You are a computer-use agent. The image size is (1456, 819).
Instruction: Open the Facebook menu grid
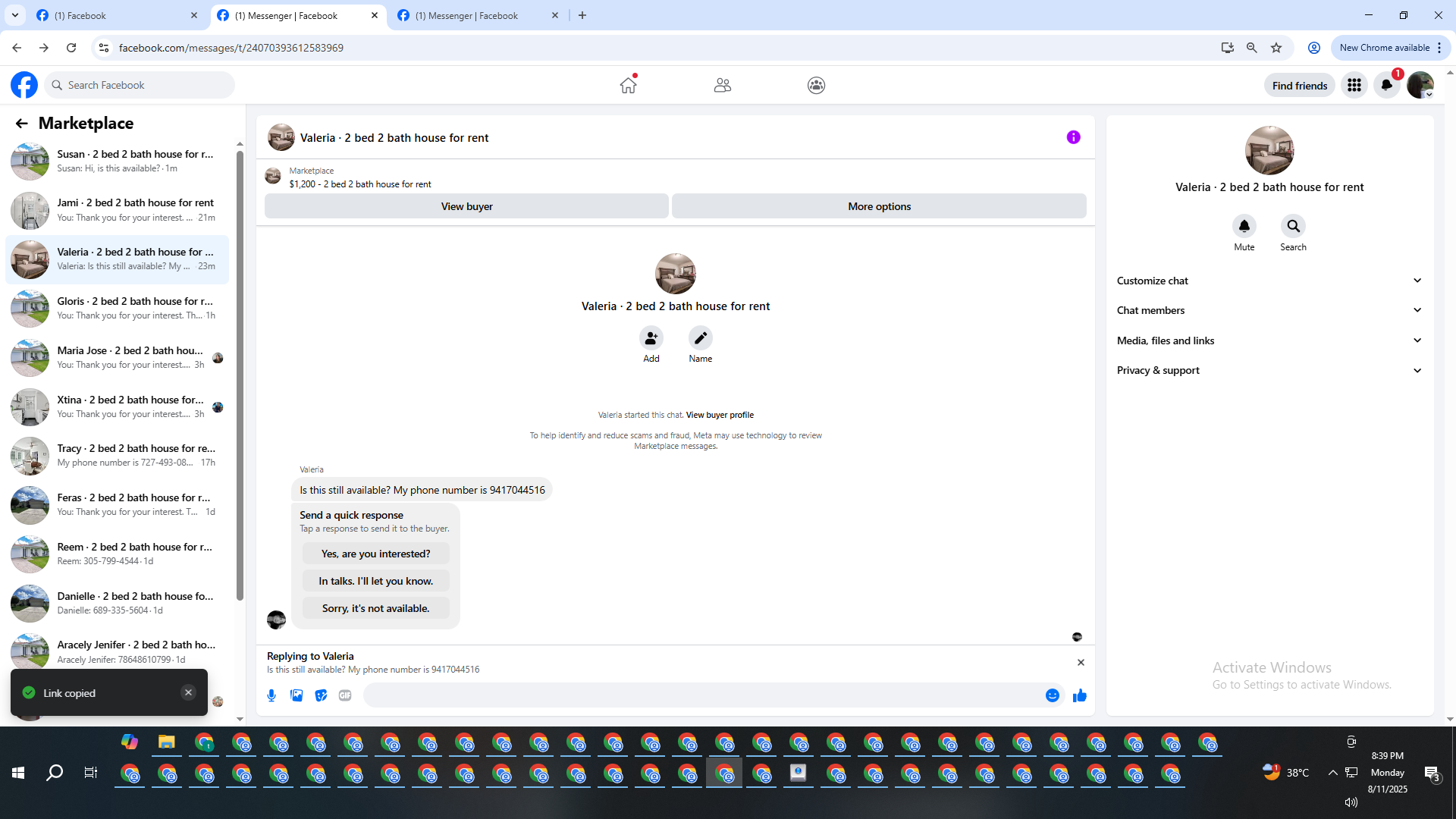[1354, 85]
